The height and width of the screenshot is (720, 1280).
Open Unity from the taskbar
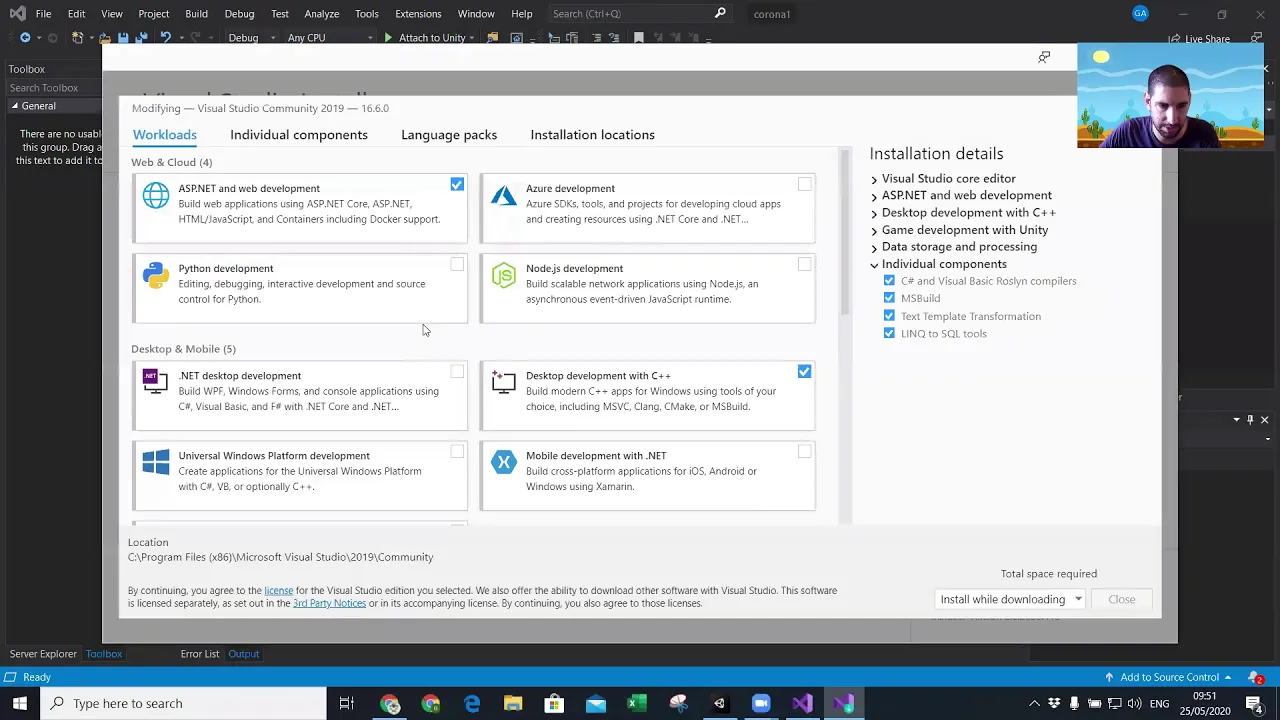click(x=719, y=703)
